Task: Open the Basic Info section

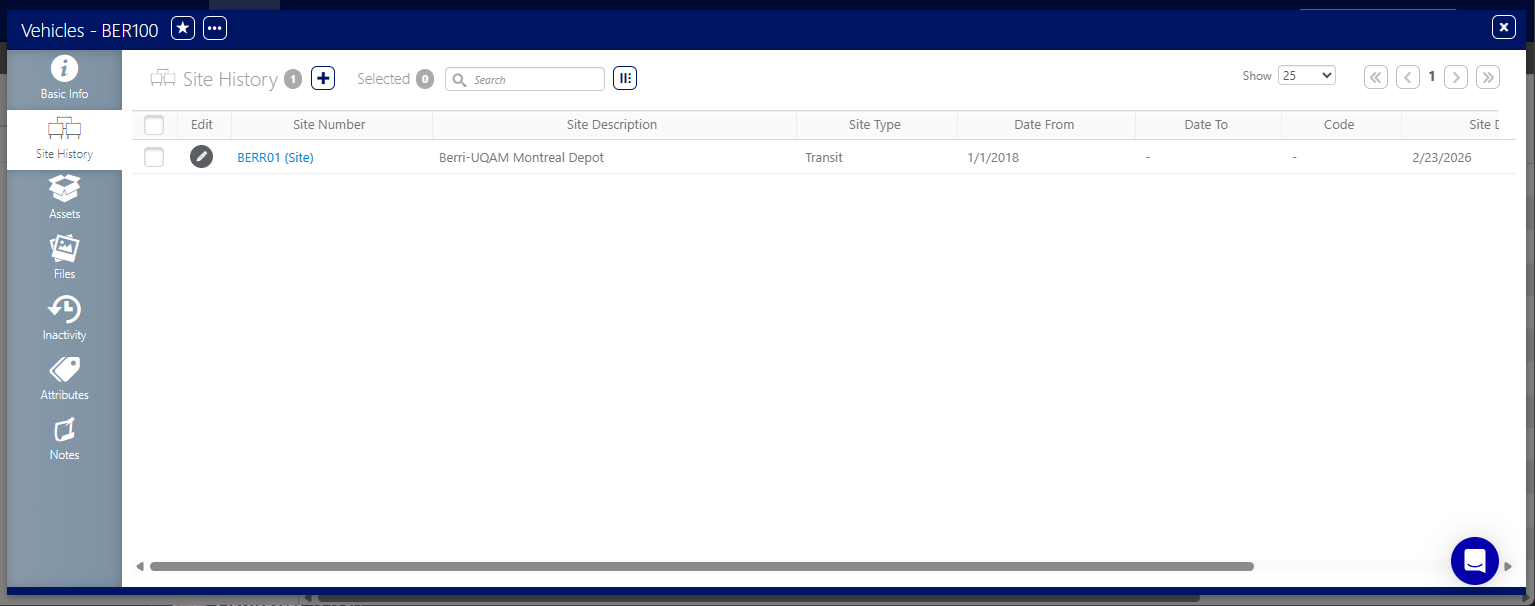Action: (64, 79)
